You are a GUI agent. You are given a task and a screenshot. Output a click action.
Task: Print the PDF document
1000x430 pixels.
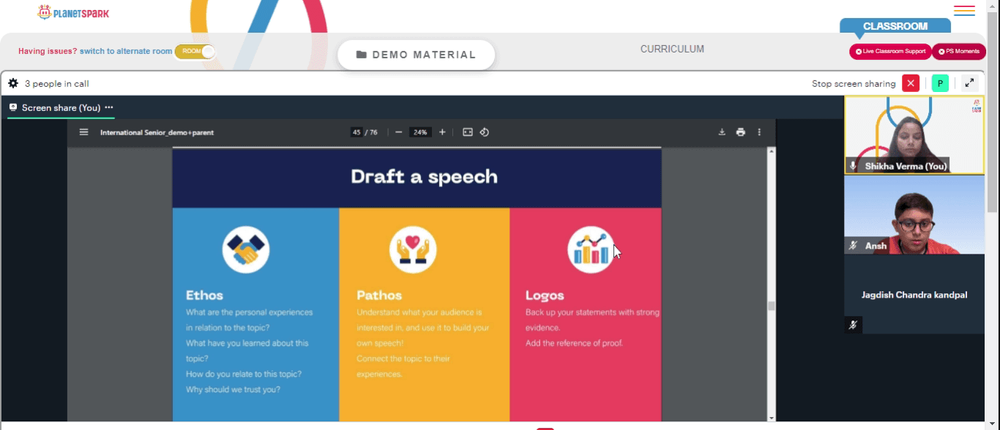[740, 132]
